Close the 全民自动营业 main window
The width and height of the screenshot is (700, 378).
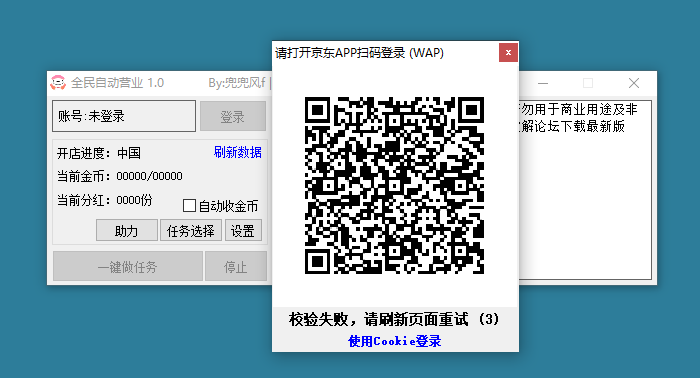[633, 83]
